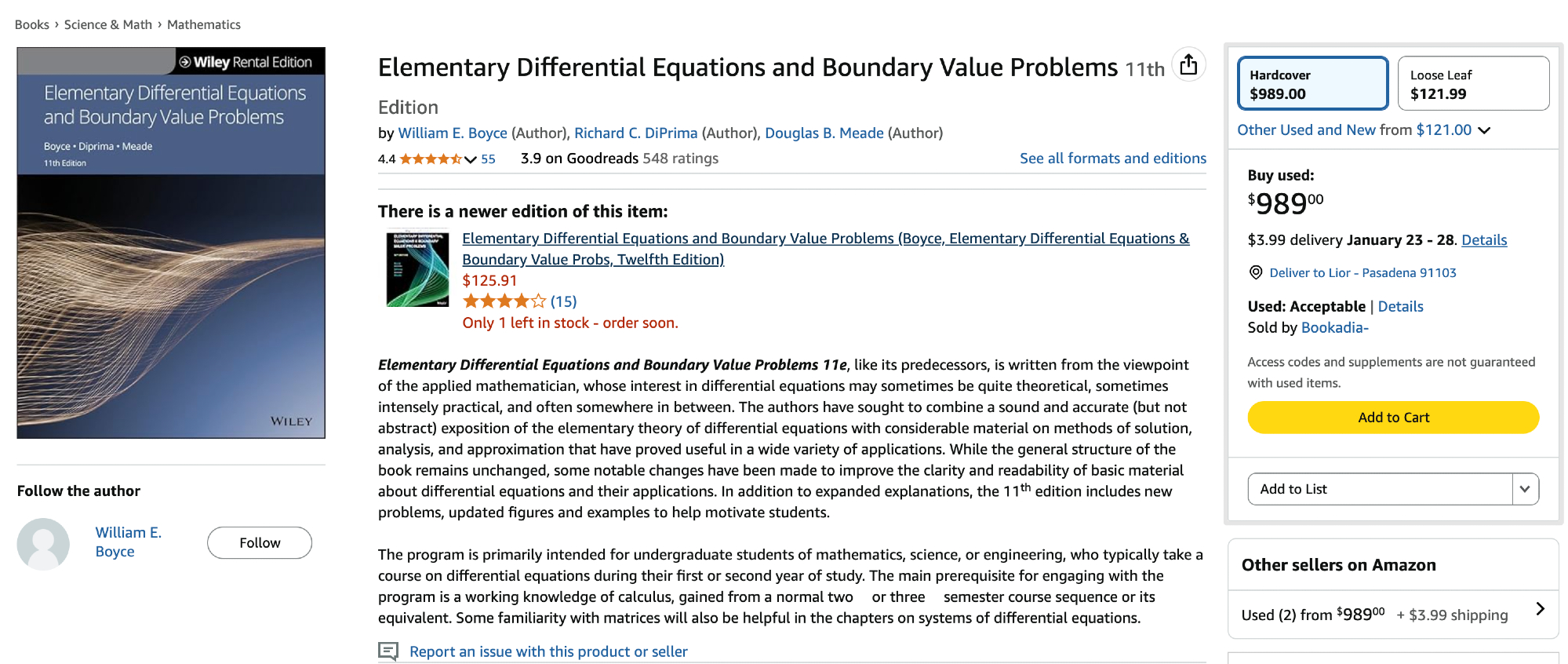Open See all formats and editions
The width and height of the screenshot is (1568, 664).
(1112, 159)
